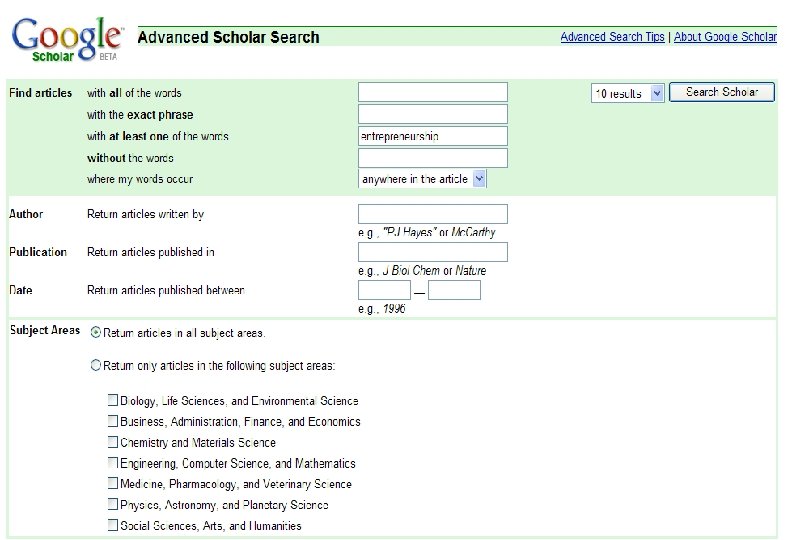Click the Author input field

click(x=433, y=214)
